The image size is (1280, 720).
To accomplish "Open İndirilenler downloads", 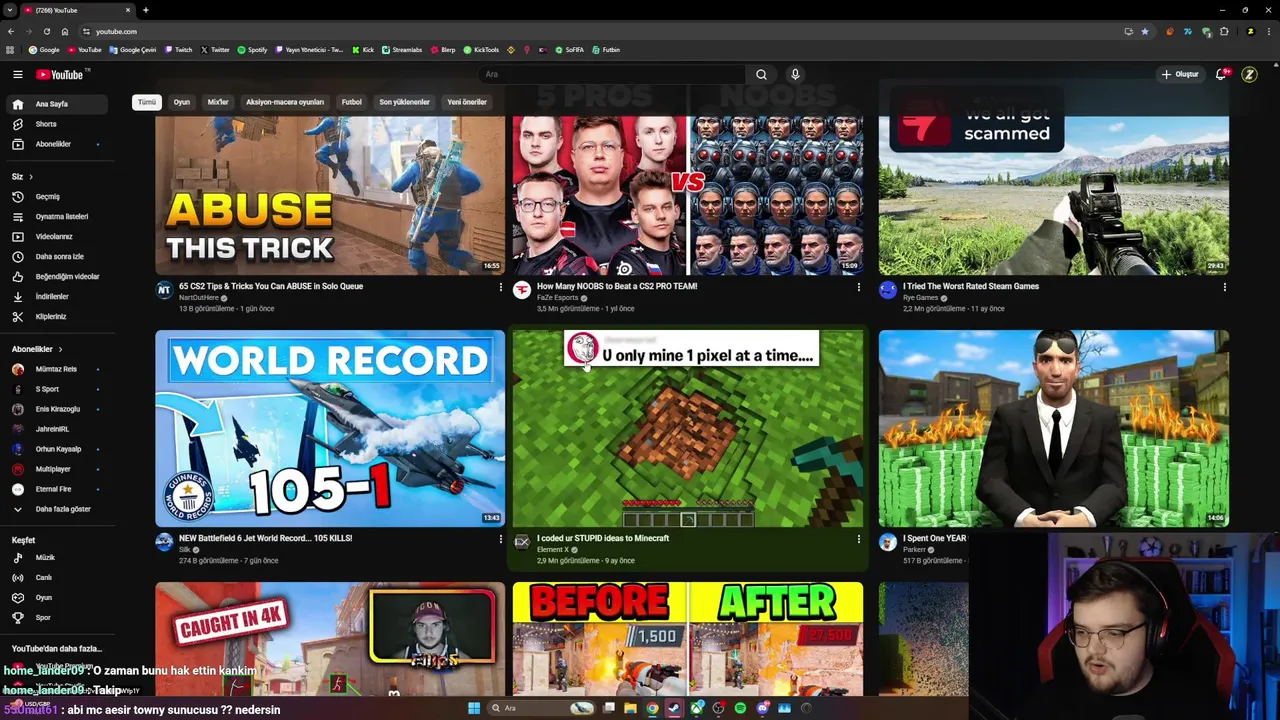I will [58, 296].
